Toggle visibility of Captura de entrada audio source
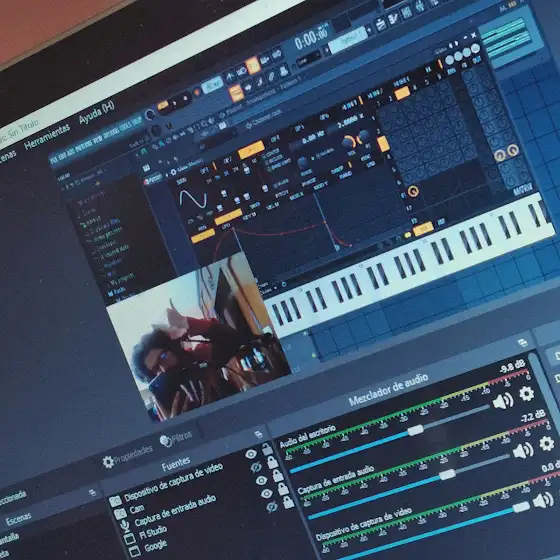 [x=261, y=480]
